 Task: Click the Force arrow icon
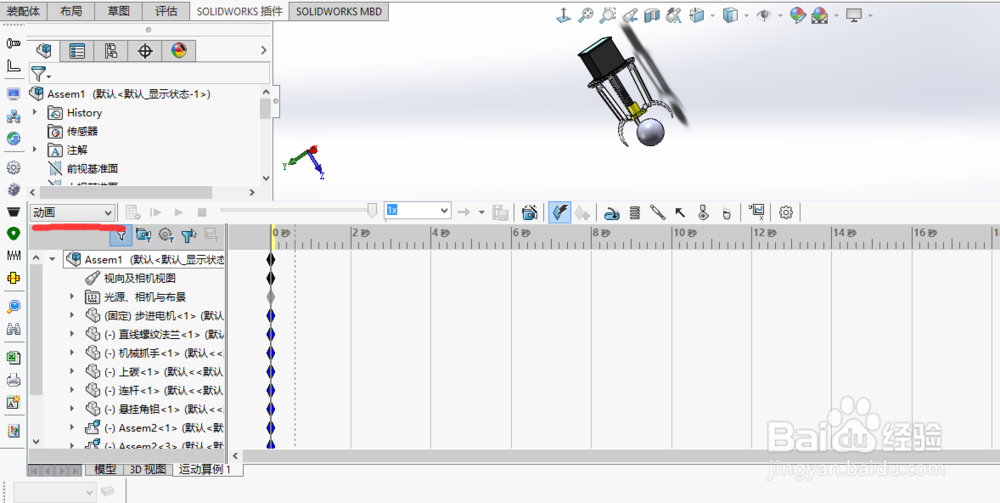680,213
